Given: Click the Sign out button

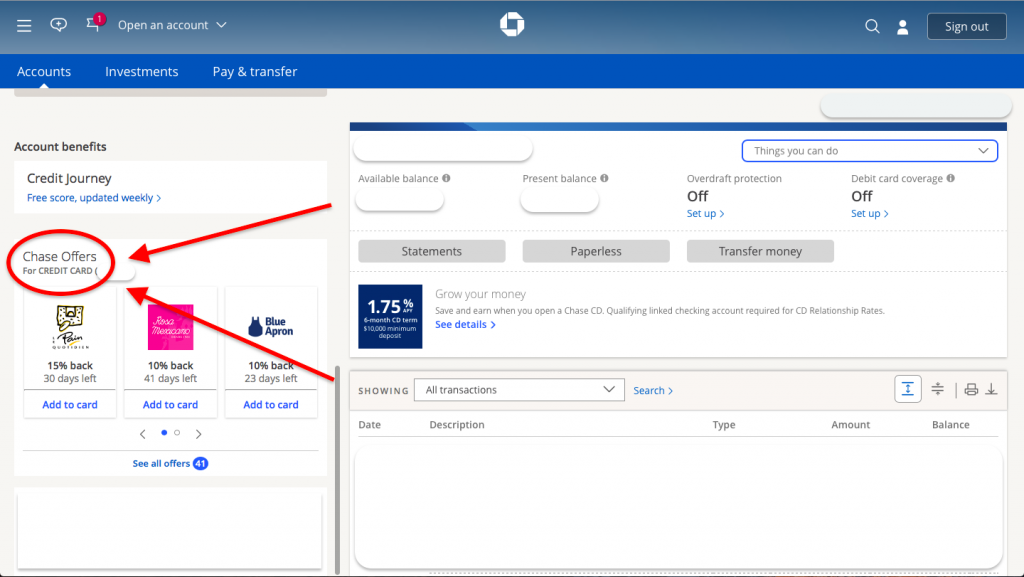Looking at the screenshot, I should (x=967, y=27).
